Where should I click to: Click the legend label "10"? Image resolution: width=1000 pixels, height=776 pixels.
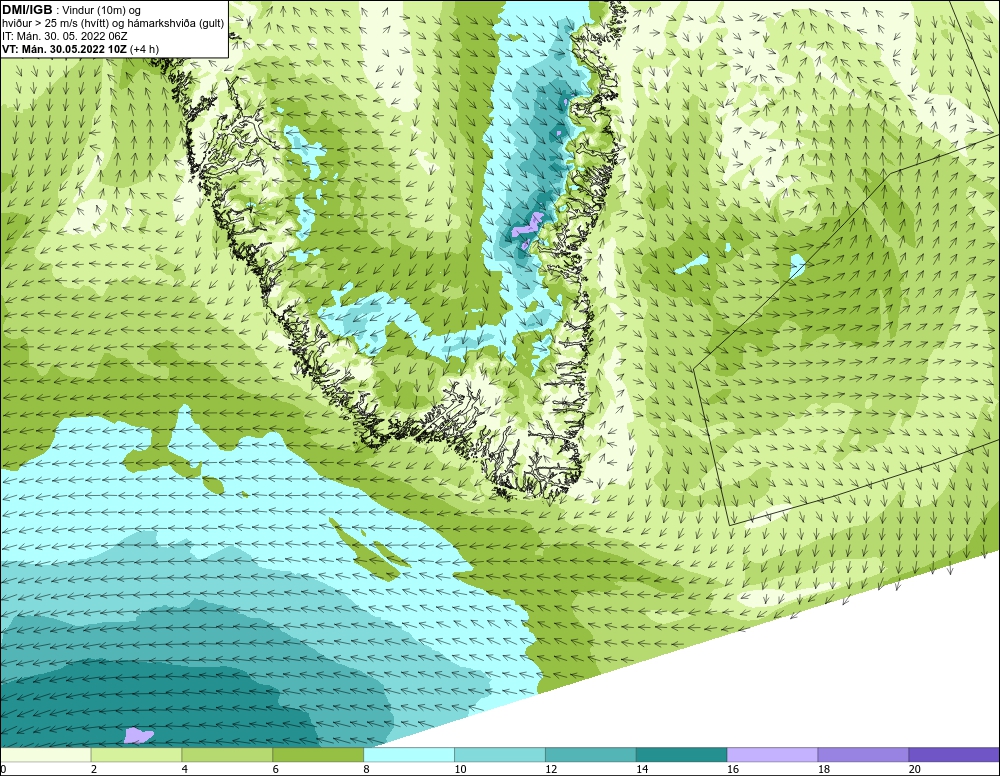[460, 769]
